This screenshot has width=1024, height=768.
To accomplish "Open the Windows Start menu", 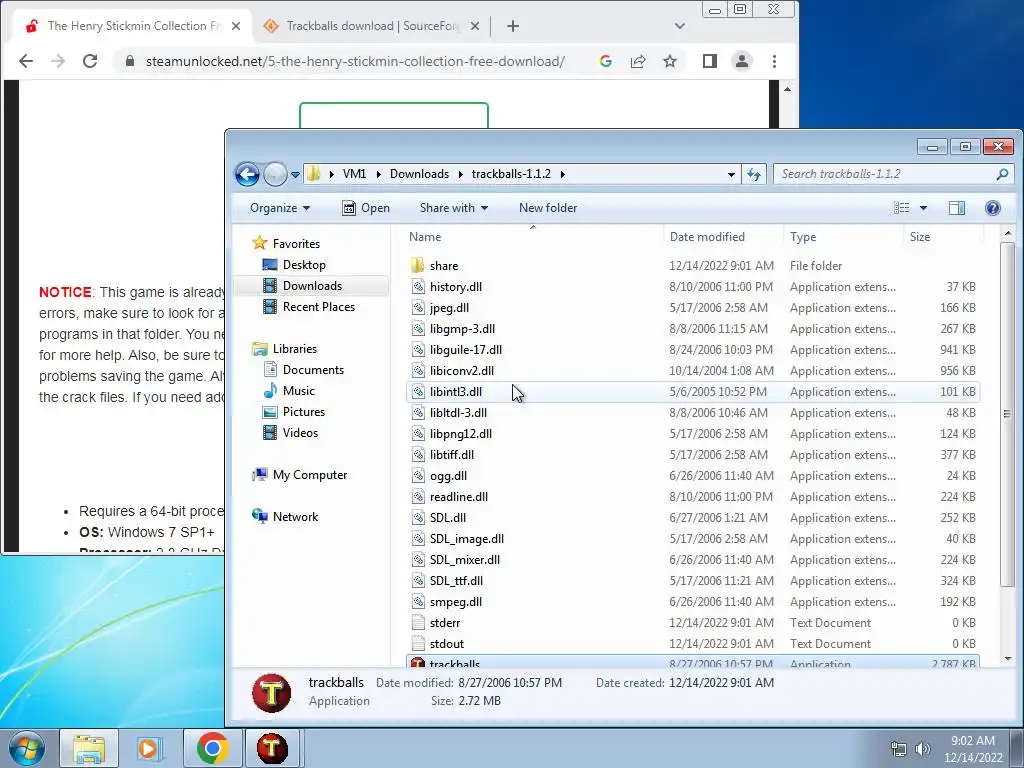I will pyautogui.click(x=27, y=748).
